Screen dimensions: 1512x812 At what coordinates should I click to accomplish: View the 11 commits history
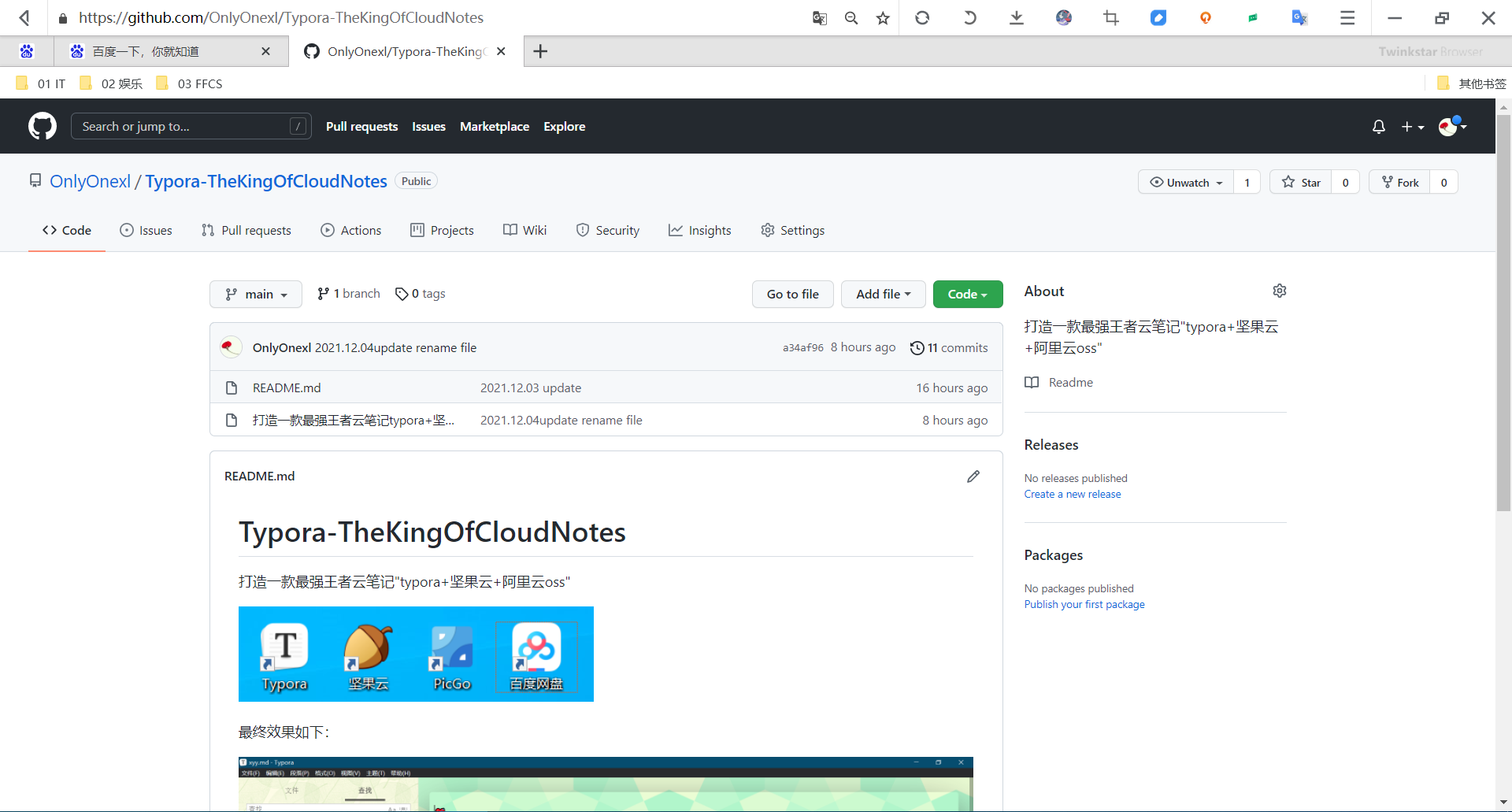pos(949,347)
